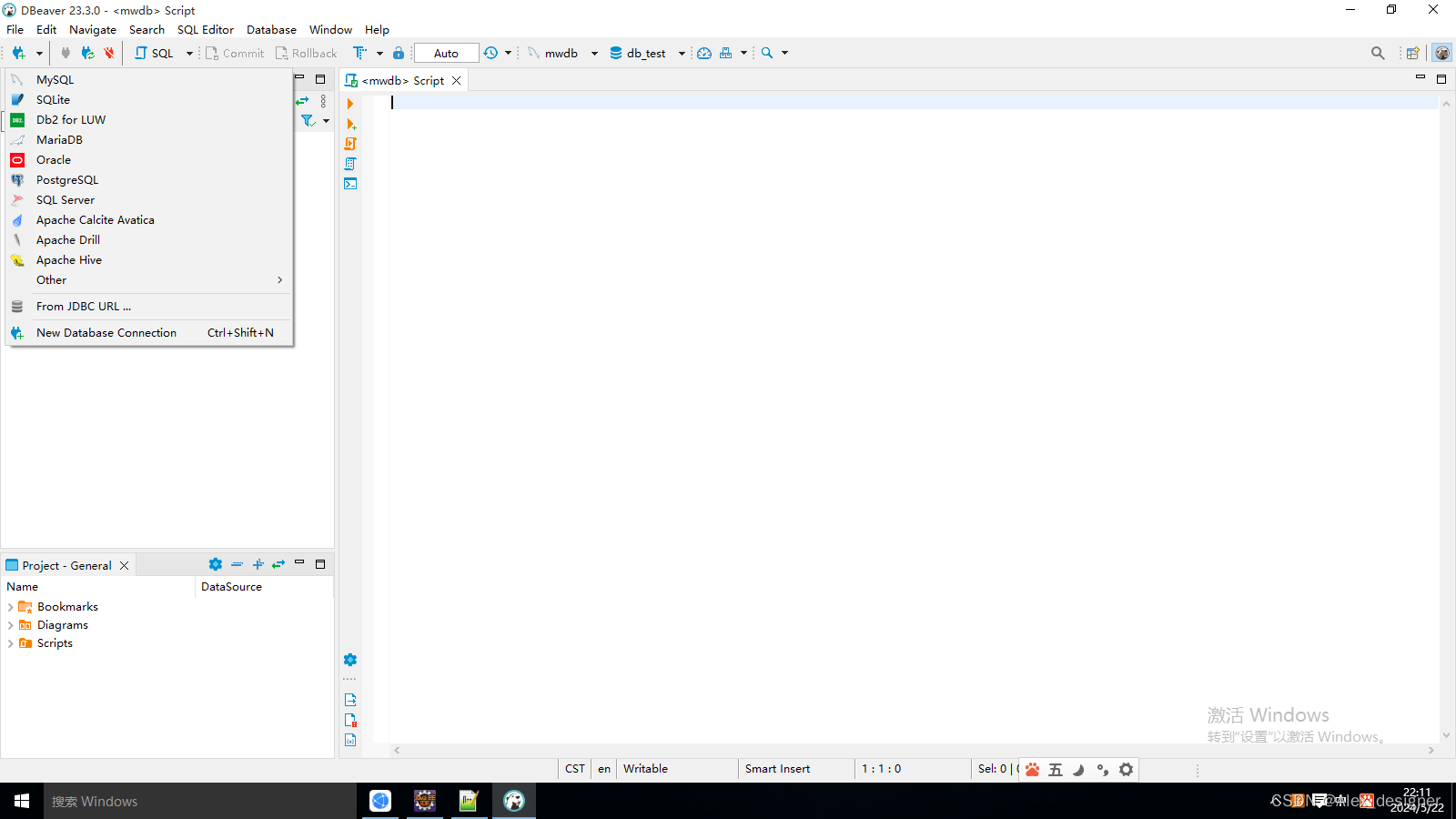Pick Apache Hive entry

149,260
